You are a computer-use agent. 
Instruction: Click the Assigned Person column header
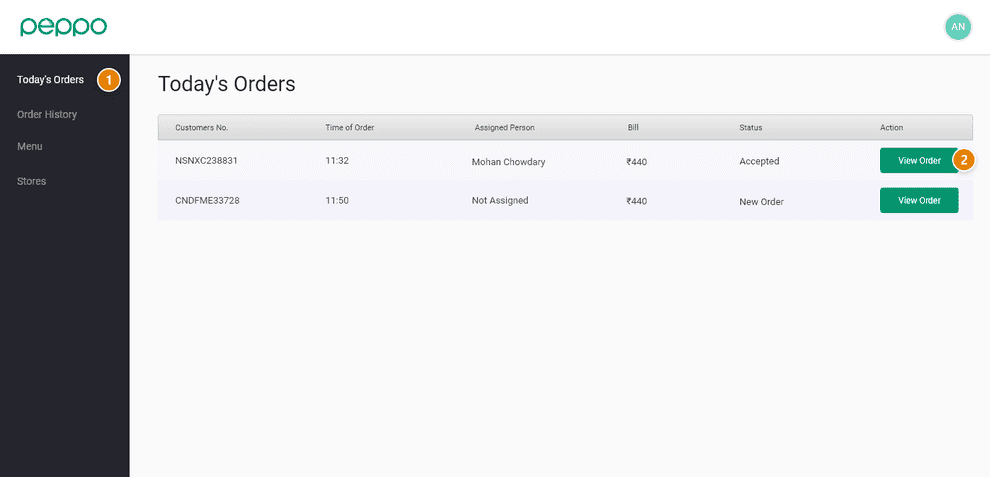[504, 128]
